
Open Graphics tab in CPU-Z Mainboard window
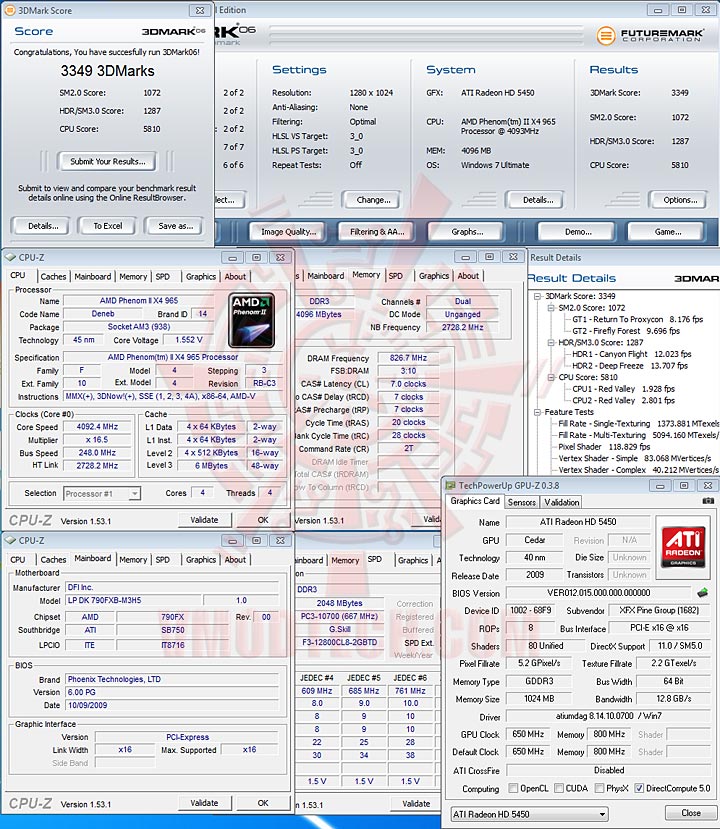[x=201, y=559]
